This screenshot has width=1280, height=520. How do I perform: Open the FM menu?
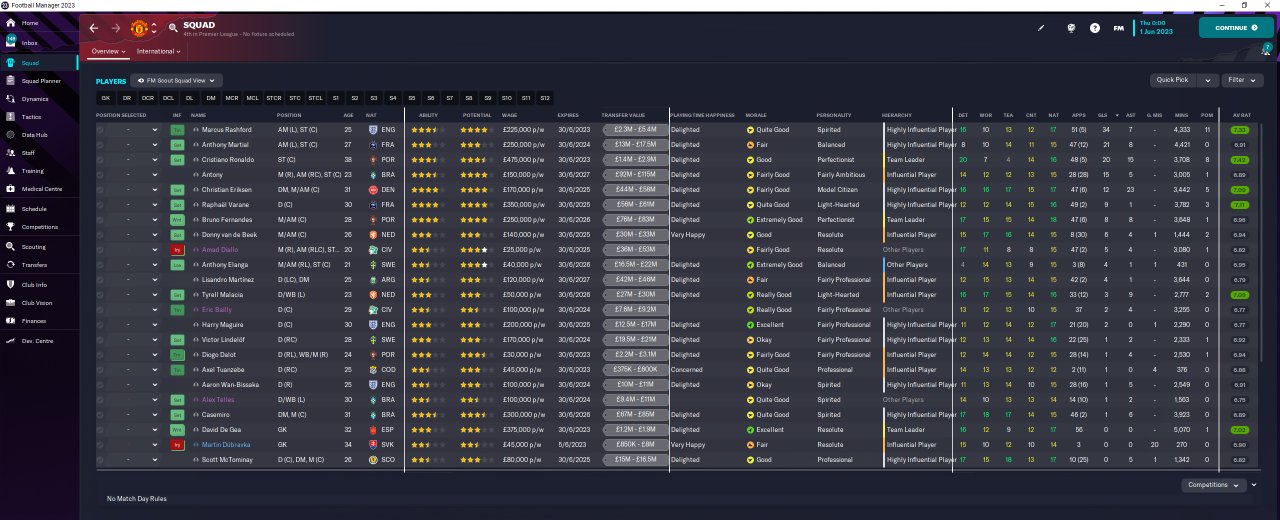click(x=1119, y=28)
